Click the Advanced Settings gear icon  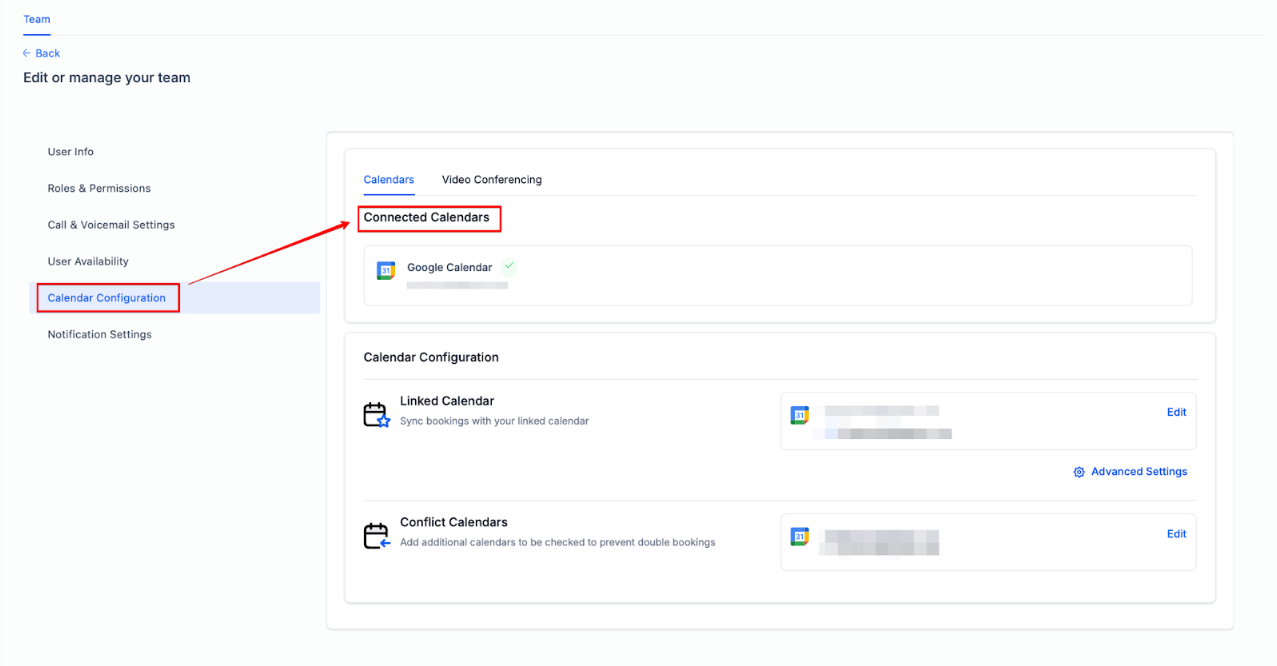(x=1079, y=472)
